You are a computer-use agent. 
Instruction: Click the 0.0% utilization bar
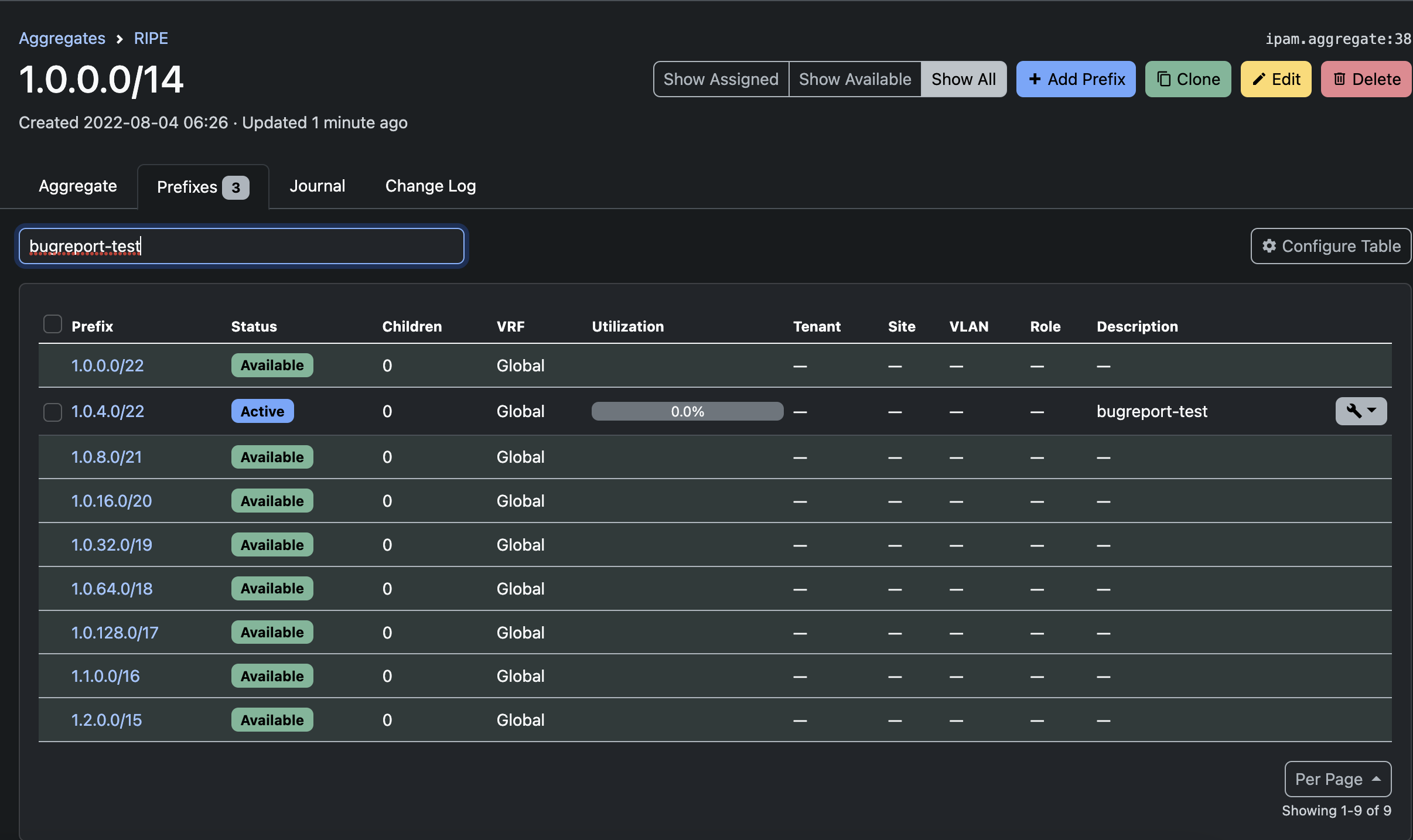click(x=687, y=411)
